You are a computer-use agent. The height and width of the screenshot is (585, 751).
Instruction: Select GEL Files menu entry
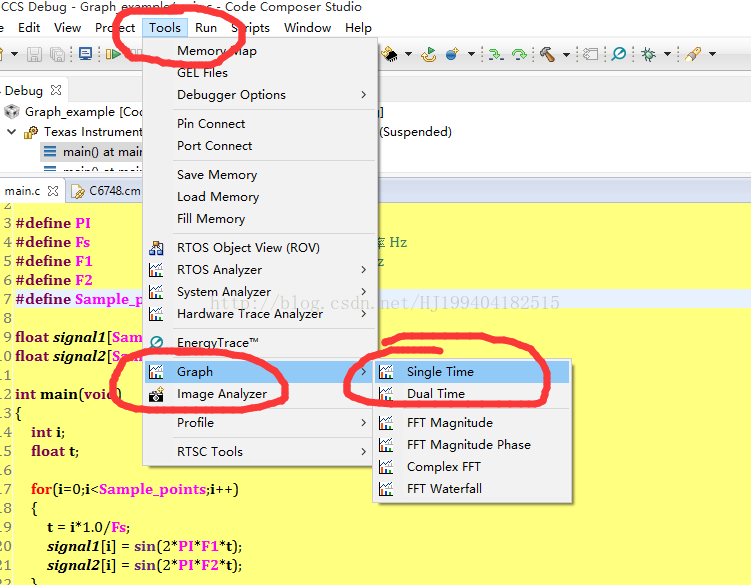[x=260, y=73]
